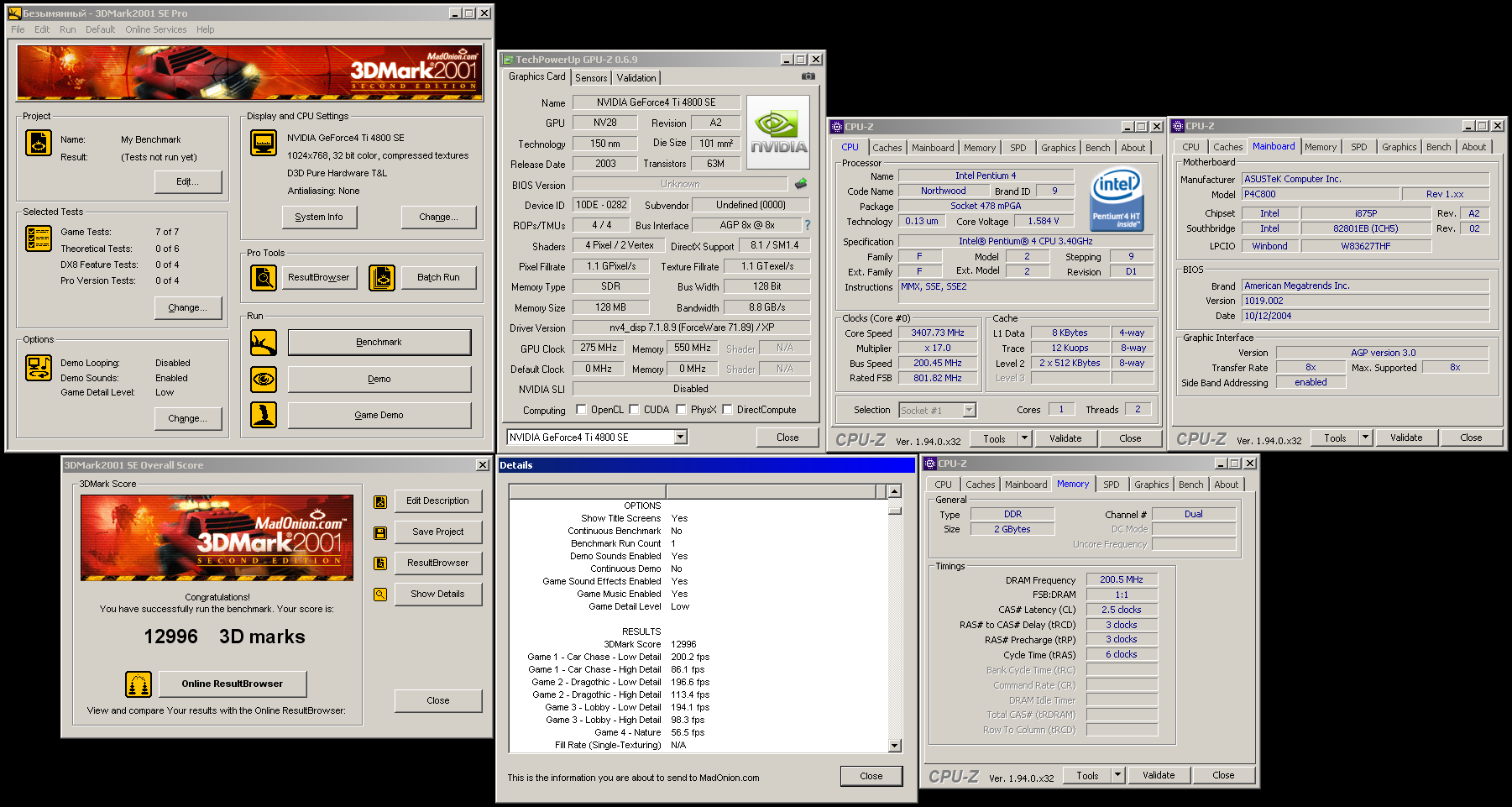Open Tools dropdown arrow in Memory tab window
Screen dimensions: 1512x807
coord(1117,775)
